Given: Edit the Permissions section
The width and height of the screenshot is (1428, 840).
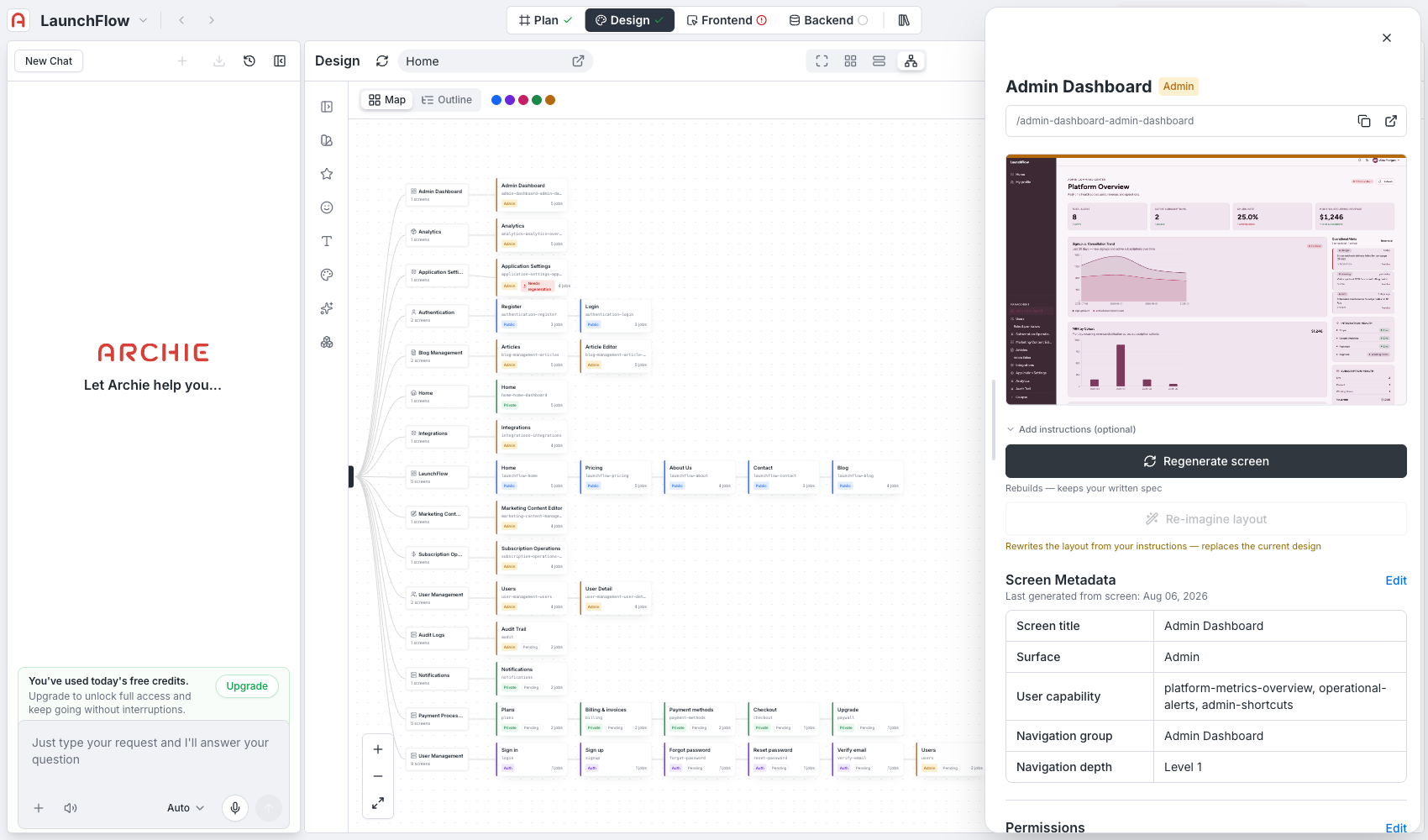Looking at the screenshot, I should (x=1396, y=828).
